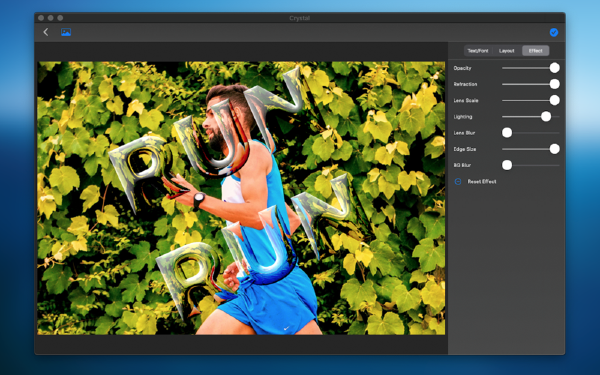Screen dimensions: 600x375
Task: Open the photo picker image icon
Action: click(66, 32)
